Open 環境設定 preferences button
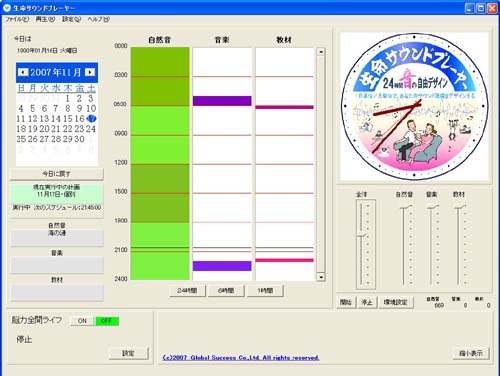The width and height of the screenshot is (500, 376). point(396,302)
